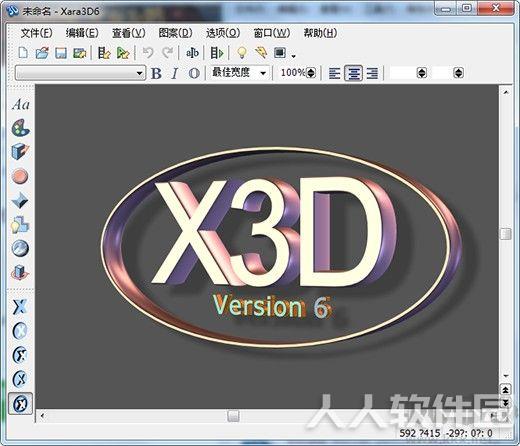
Task: Select the X board style icon
Action: (20, 355)
